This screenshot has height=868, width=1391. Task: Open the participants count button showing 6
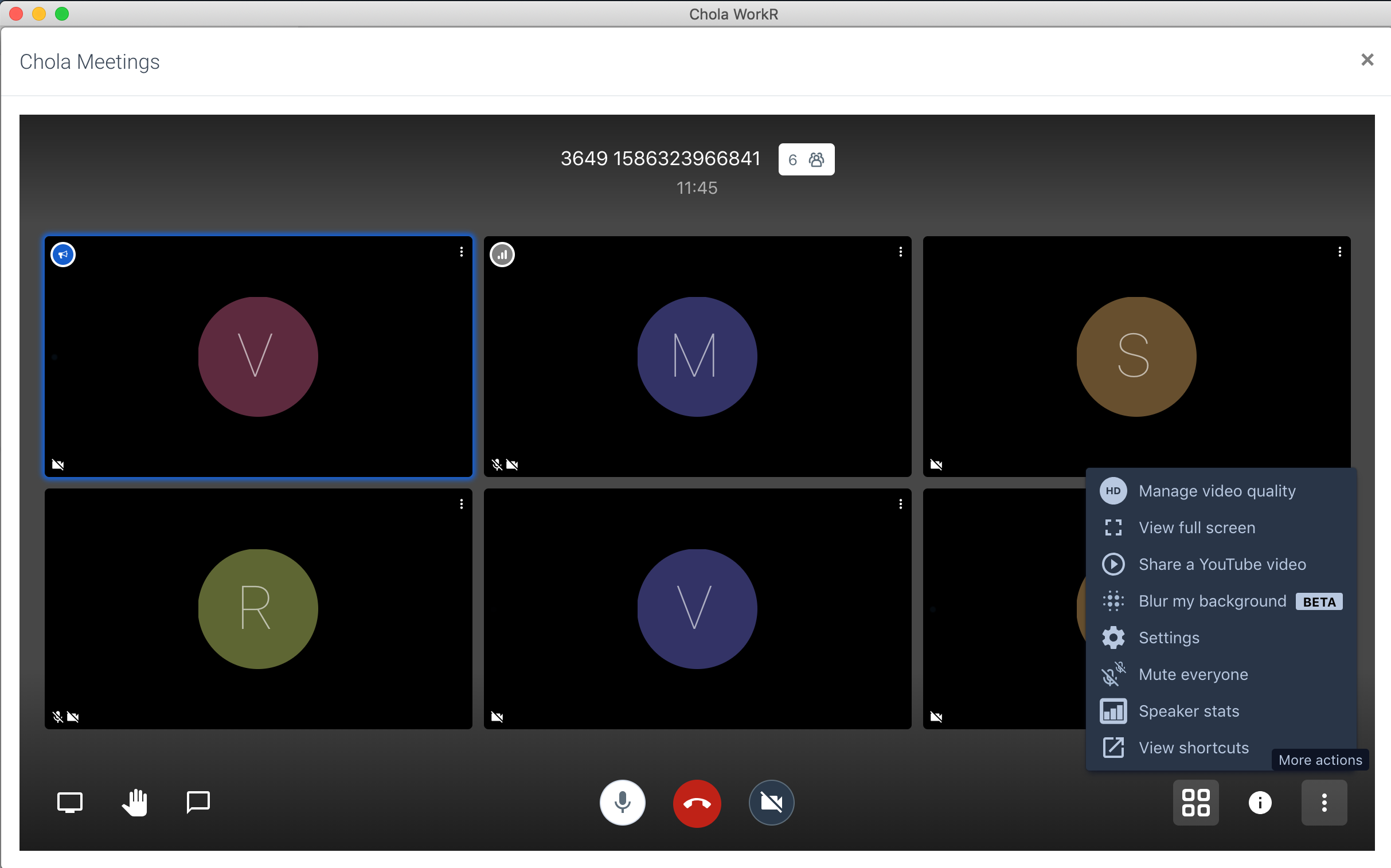[x=806, y=159]
